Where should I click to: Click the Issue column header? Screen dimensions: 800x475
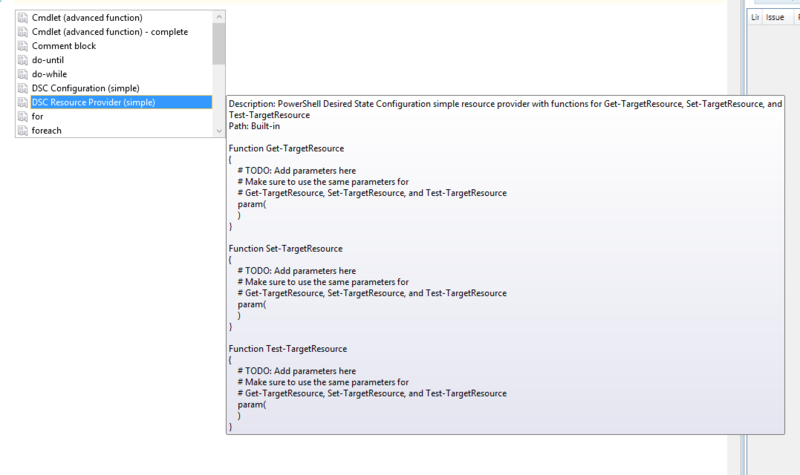(777, 17)
